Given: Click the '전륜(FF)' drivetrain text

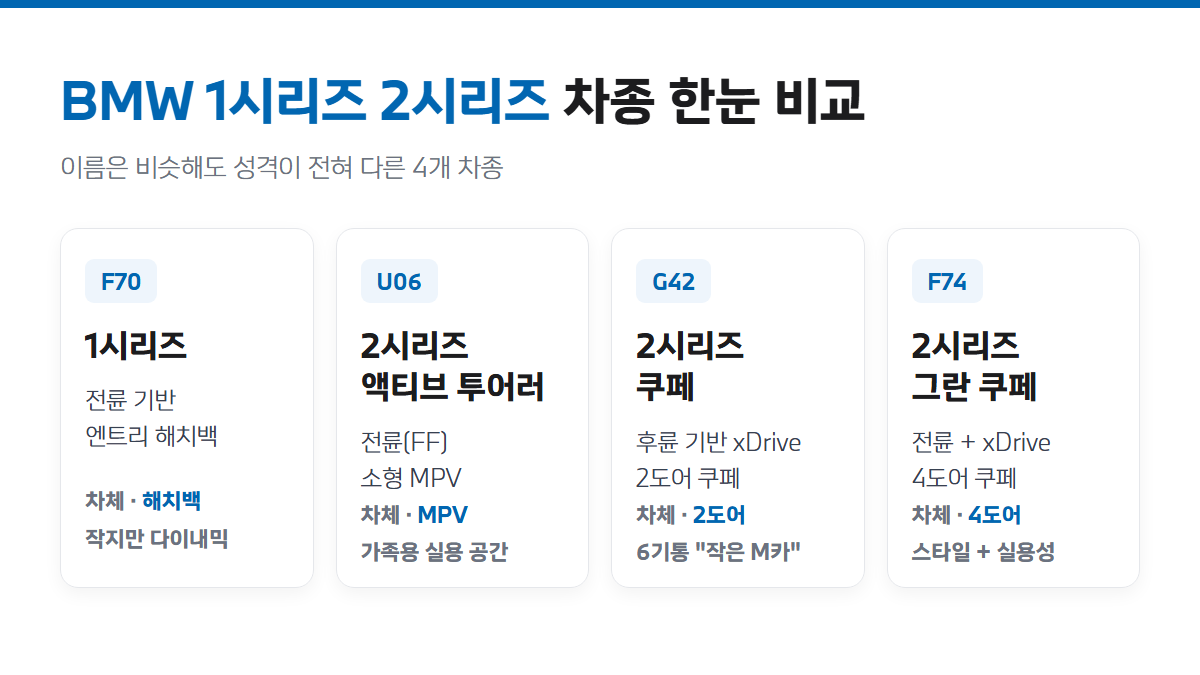Looking at the screenshot, I should [x=405, y=442].
